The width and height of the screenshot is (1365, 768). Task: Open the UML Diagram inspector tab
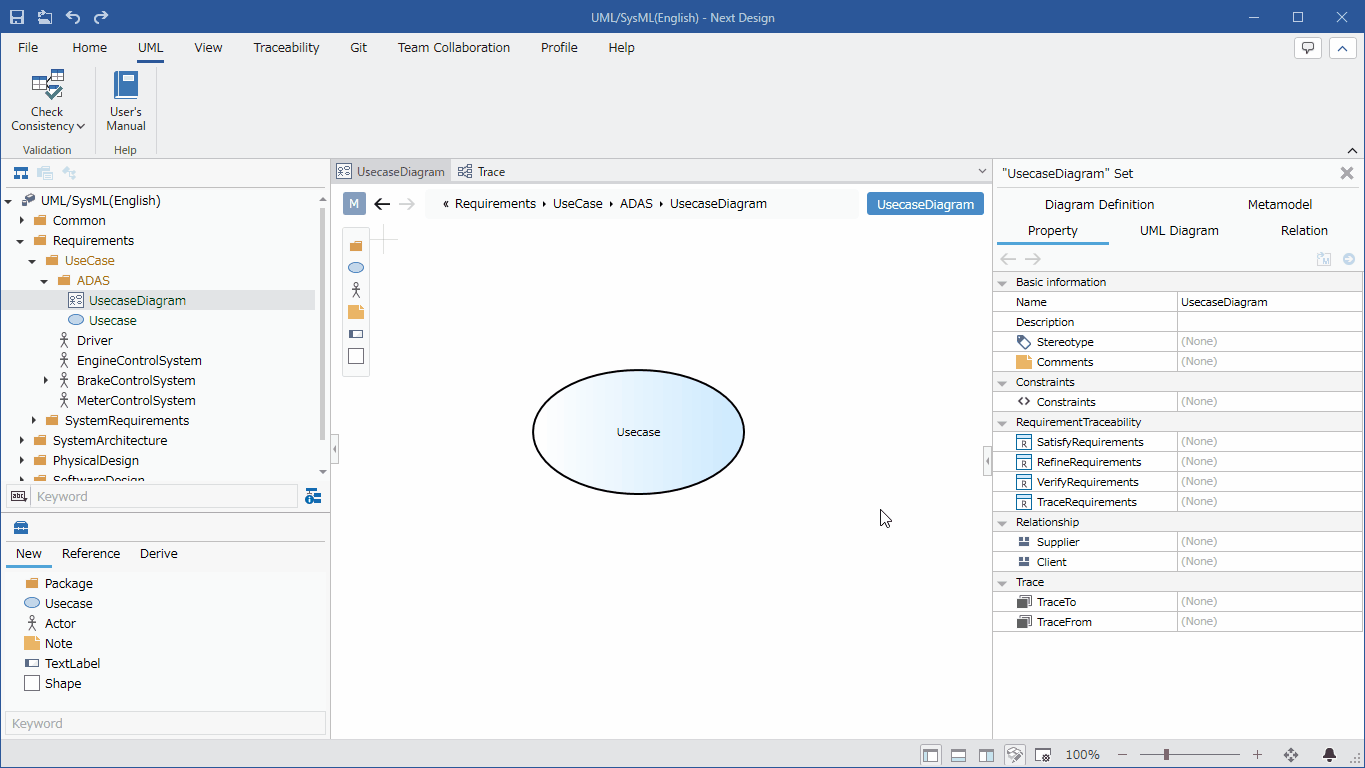pos(1179,231)
